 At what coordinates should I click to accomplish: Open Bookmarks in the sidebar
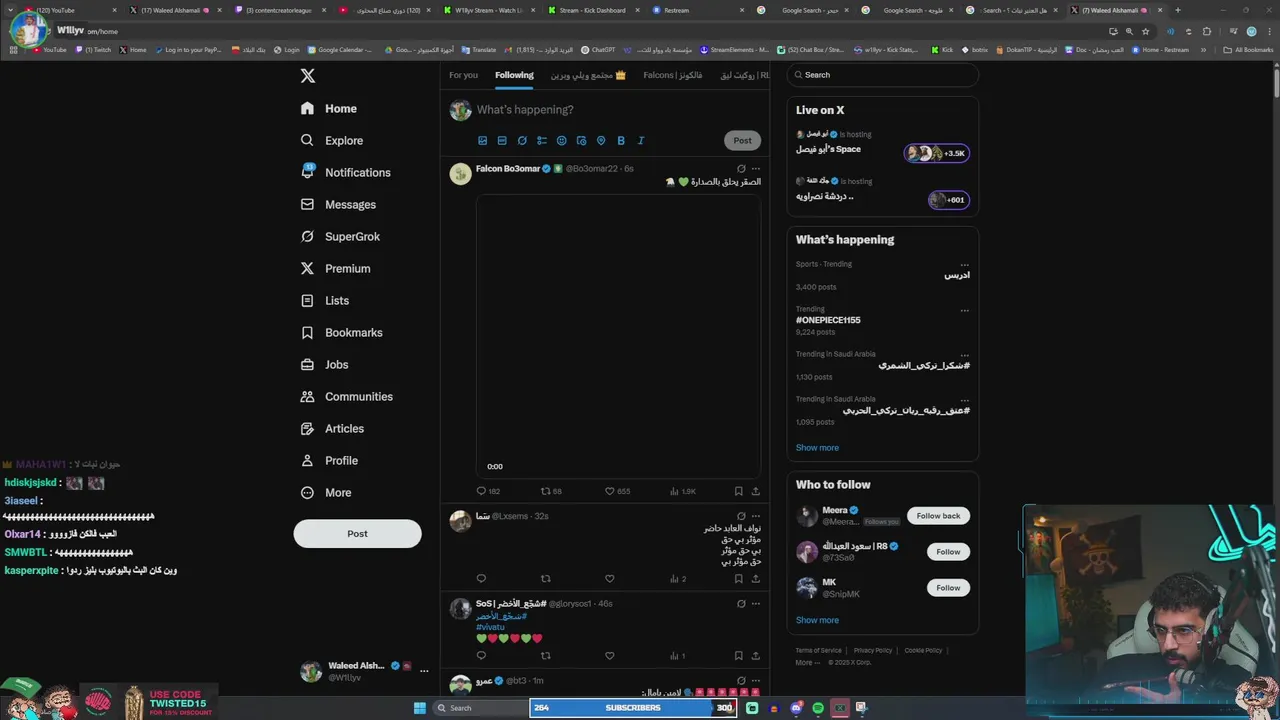(341, 333)
